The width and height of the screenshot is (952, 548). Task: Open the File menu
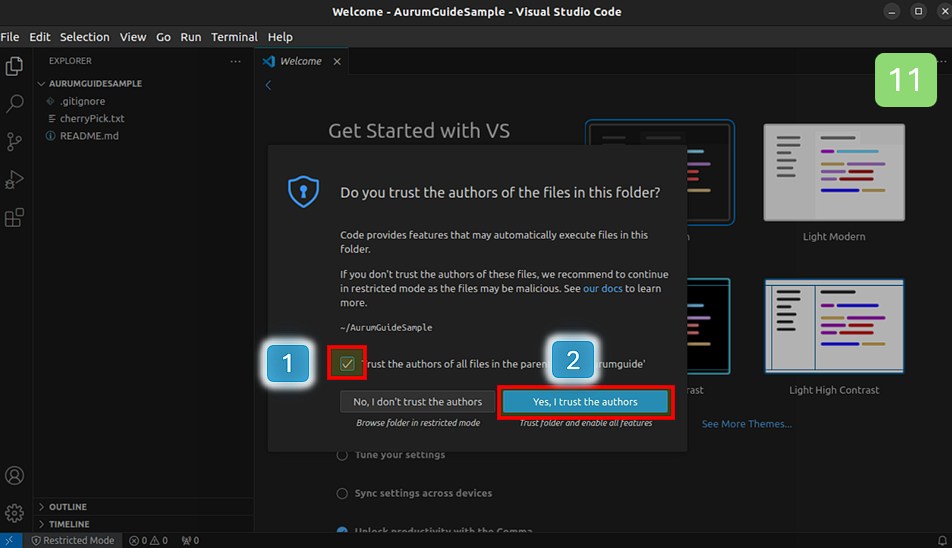click(10, 37)
